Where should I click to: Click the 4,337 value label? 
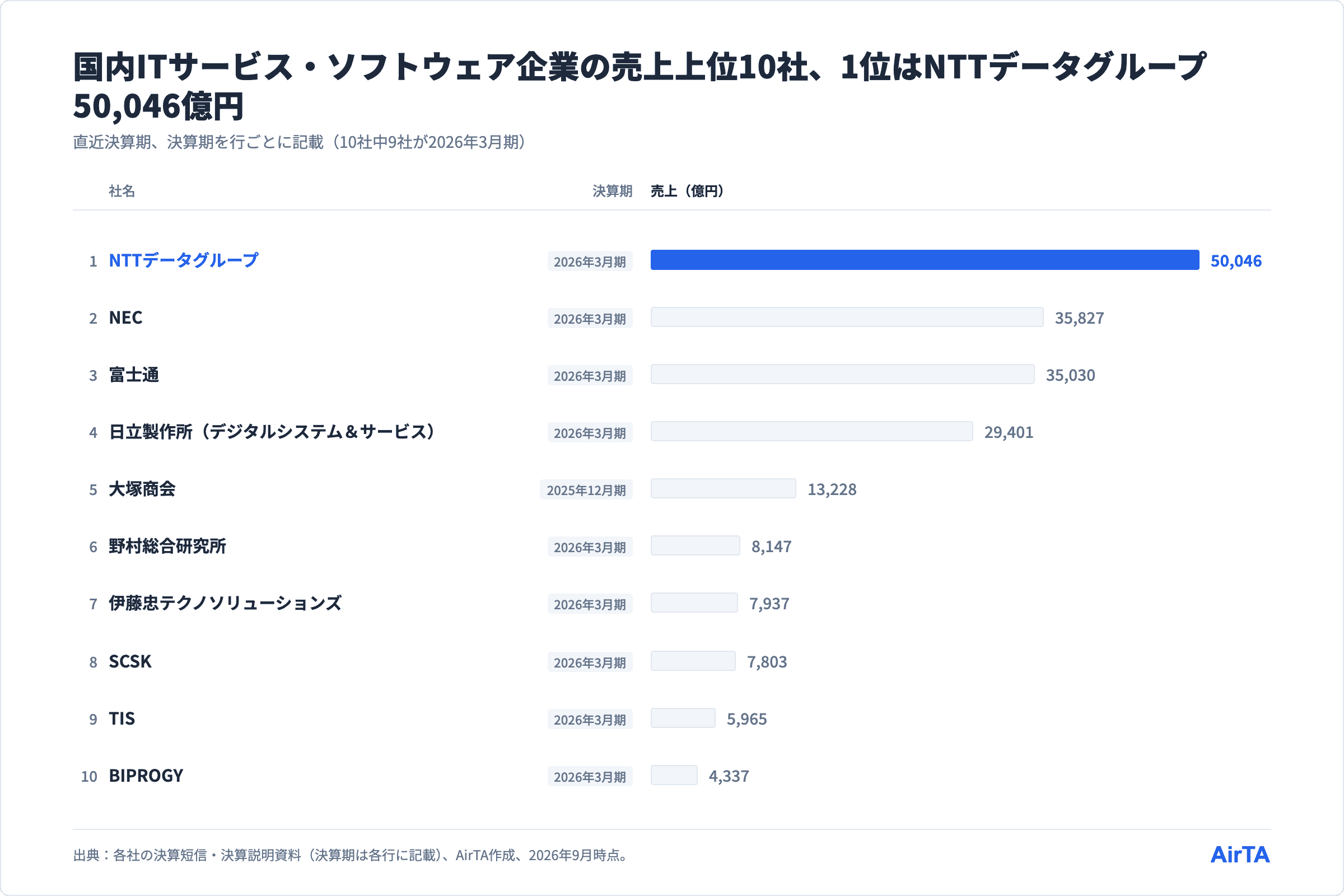click(729, 777)
